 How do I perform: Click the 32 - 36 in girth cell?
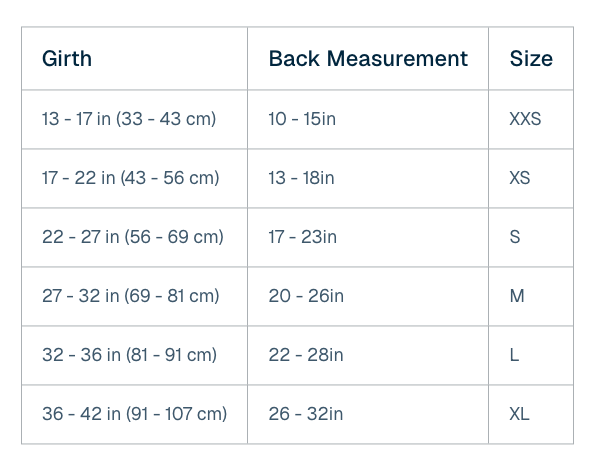[x=134, y=355]
